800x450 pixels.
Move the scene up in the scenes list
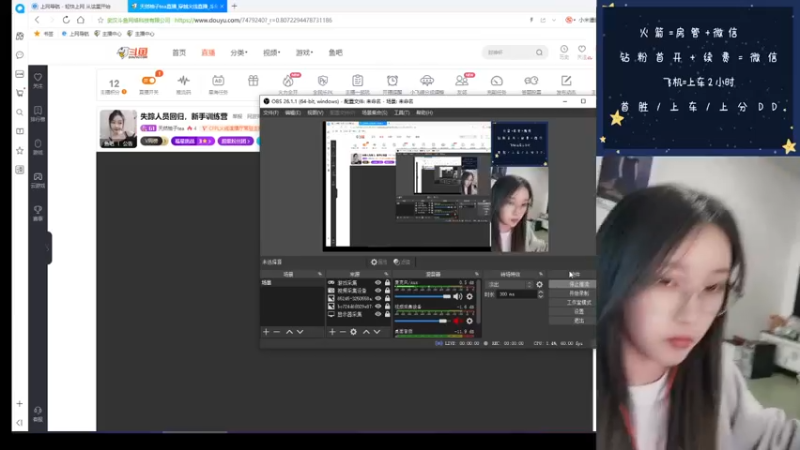pyautogui.click(x=289, y=332)
